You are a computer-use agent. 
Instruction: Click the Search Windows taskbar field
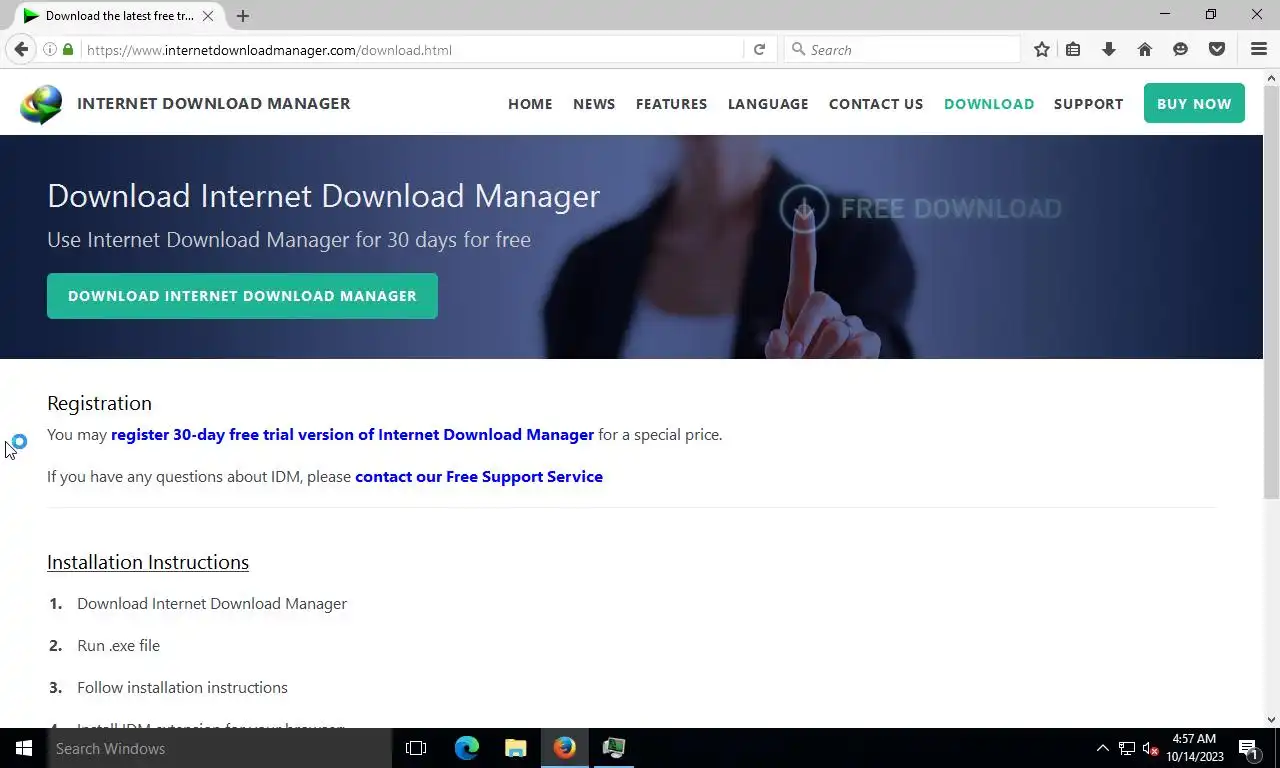[x=219, y=748]
